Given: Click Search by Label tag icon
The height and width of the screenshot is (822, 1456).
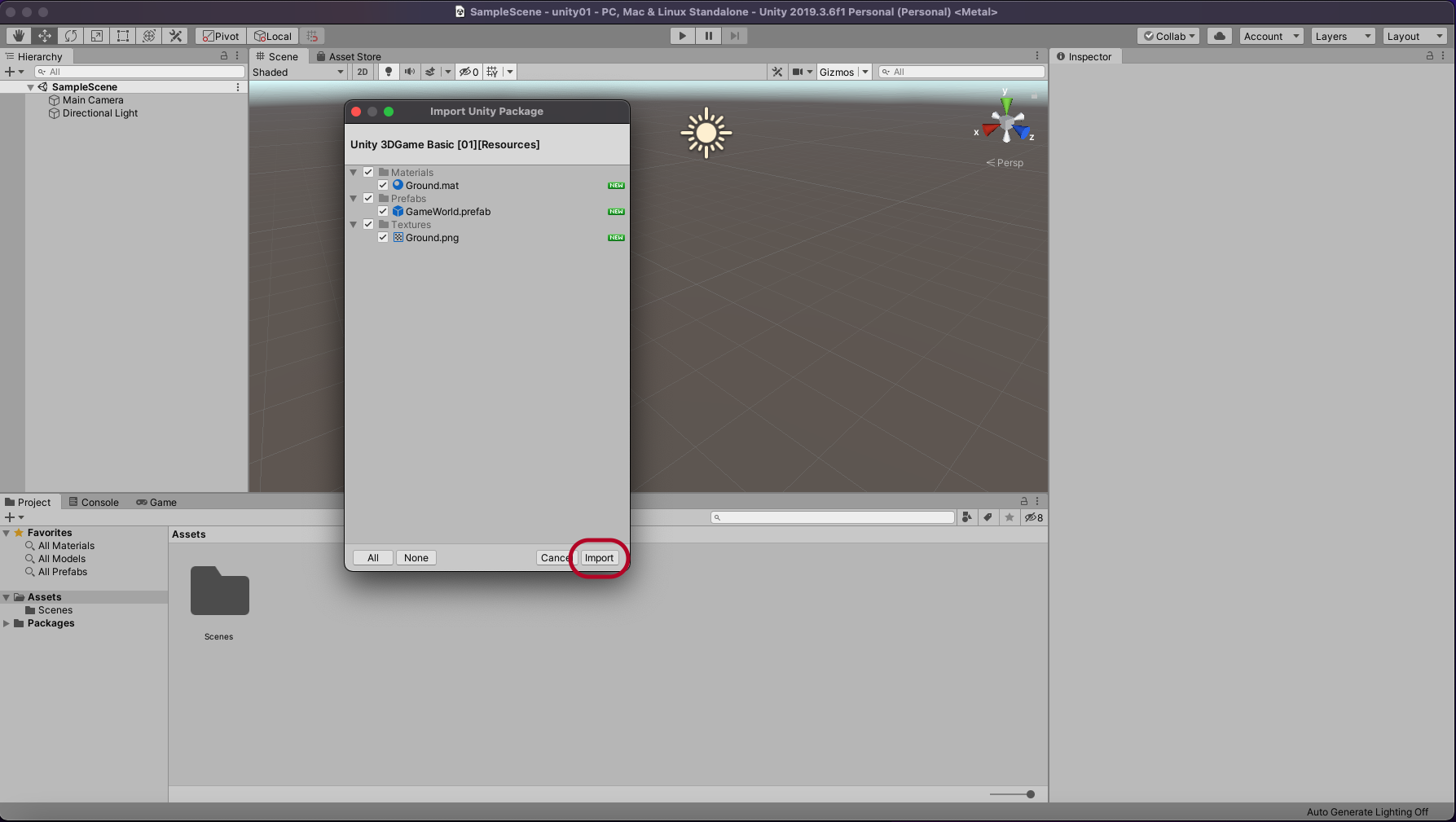Looking at the screenshot, I should [x=988, y=517].
